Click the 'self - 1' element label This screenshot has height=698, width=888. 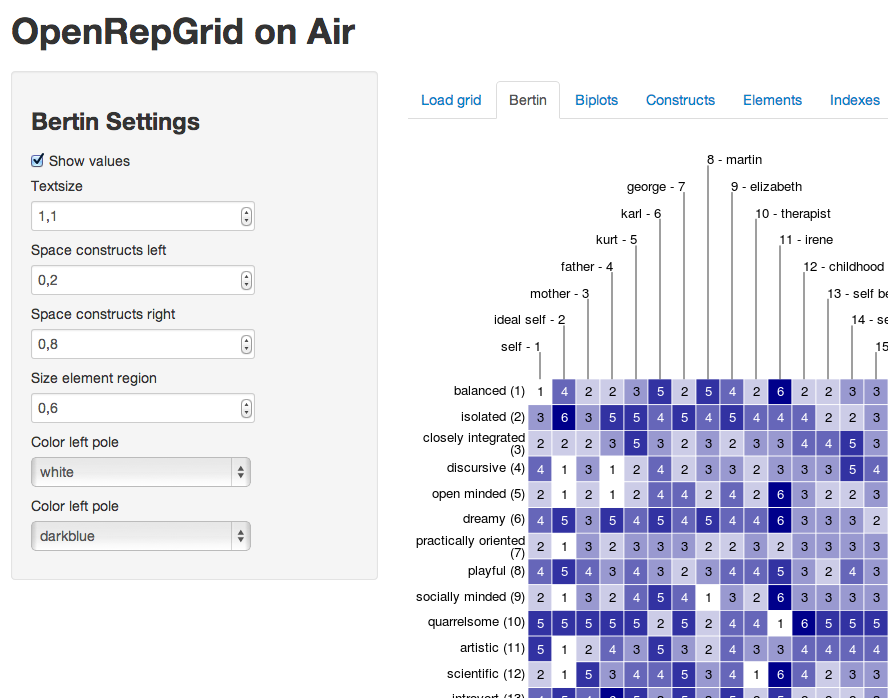click(520, 347)
